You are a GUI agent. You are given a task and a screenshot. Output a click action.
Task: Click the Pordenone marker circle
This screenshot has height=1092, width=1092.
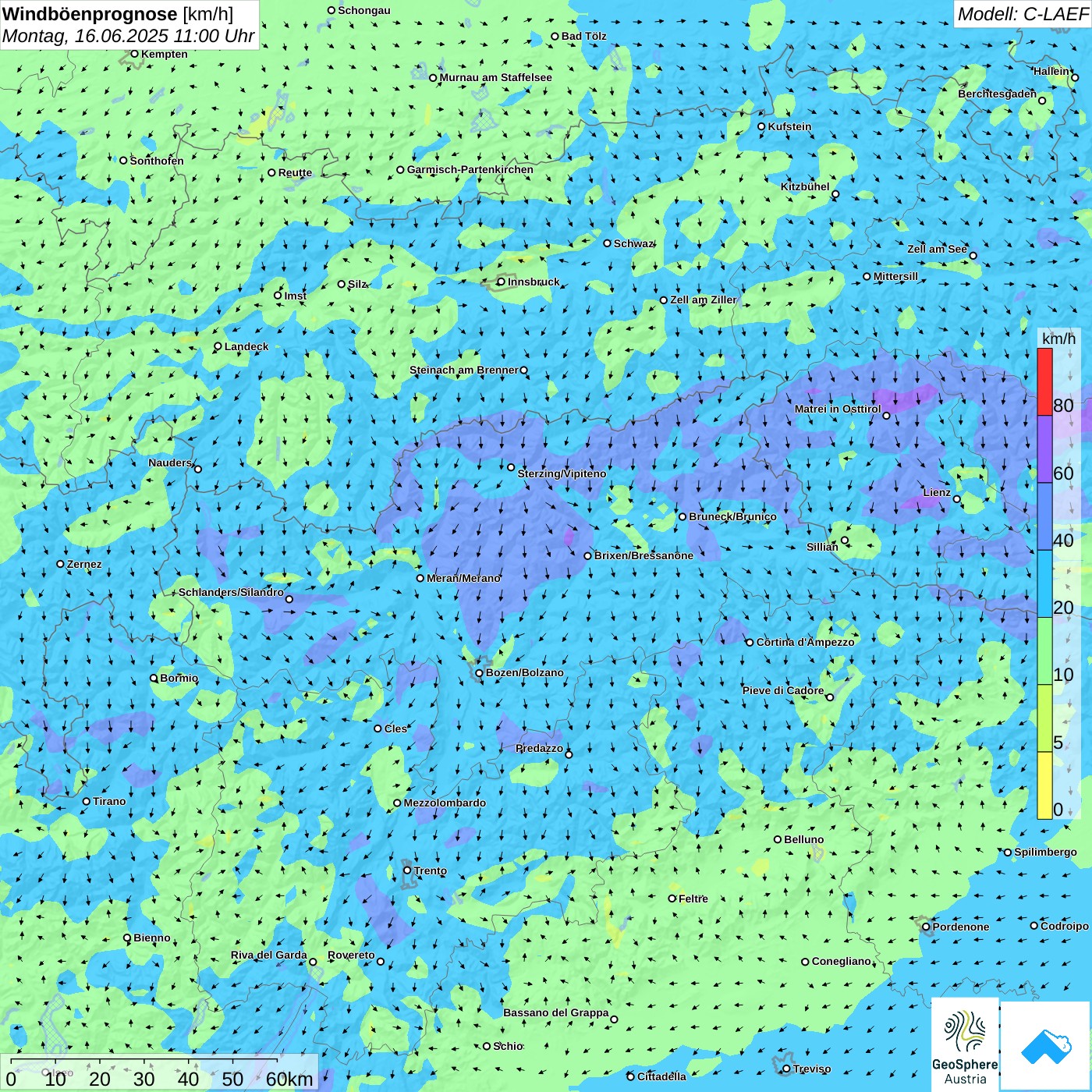[x=927, y=927]
